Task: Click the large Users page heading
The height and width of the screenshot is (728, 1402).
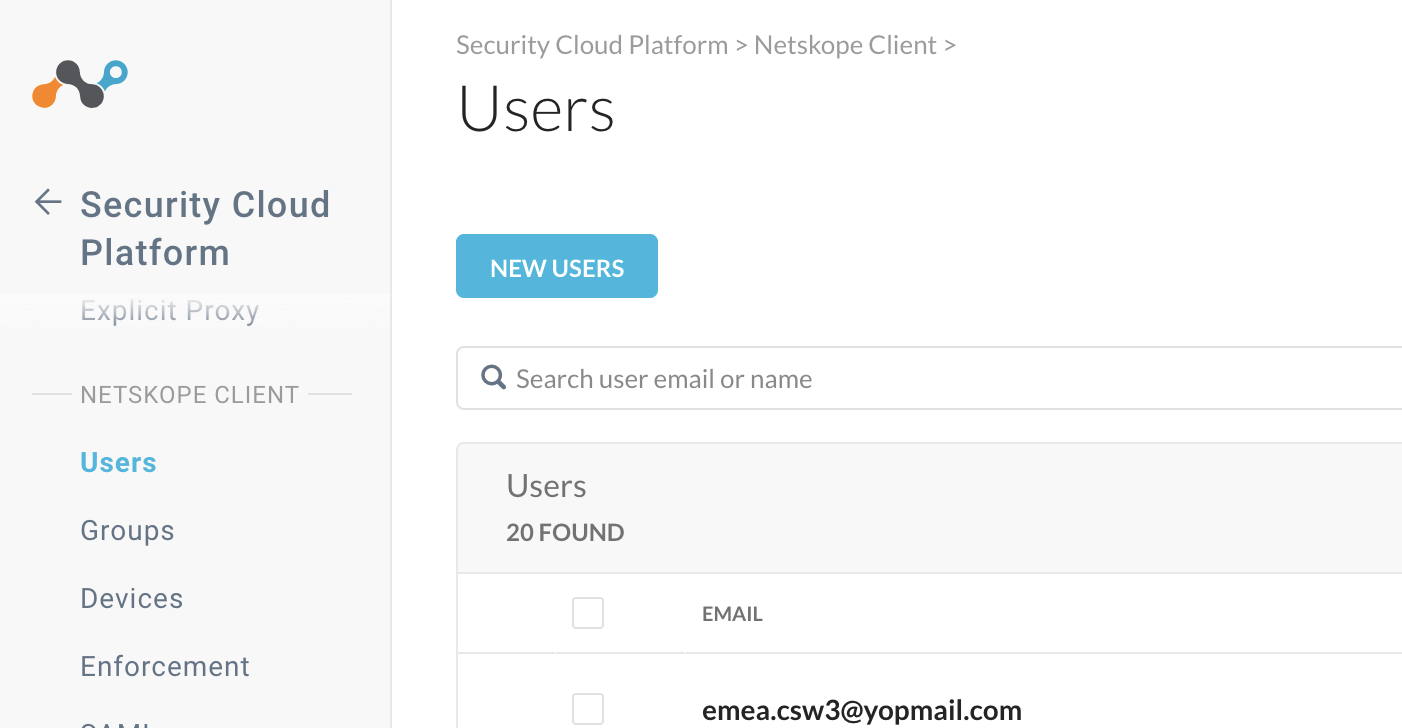Action: click(x=536, y=110)
